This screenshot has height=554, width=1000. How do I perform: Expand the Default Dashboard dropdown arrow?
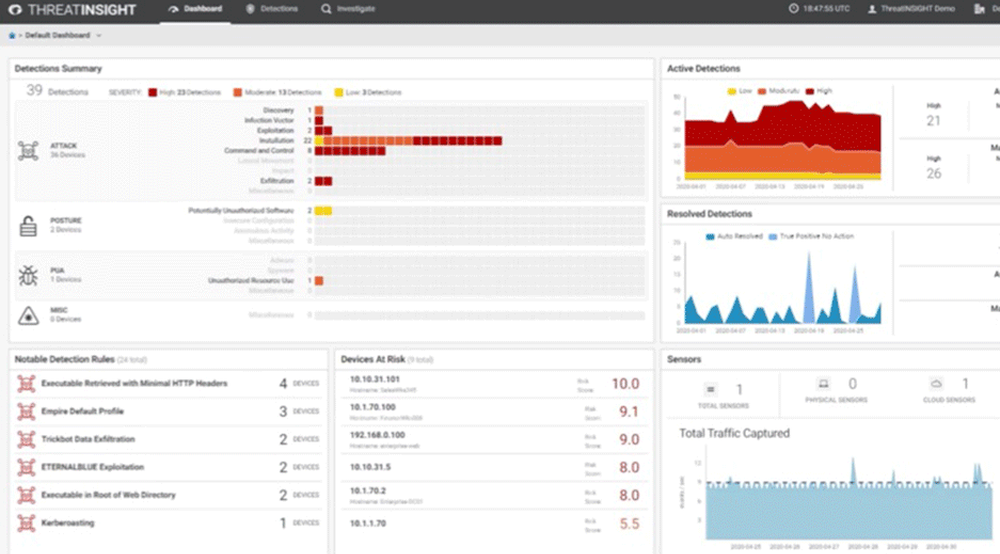[99, 36]
